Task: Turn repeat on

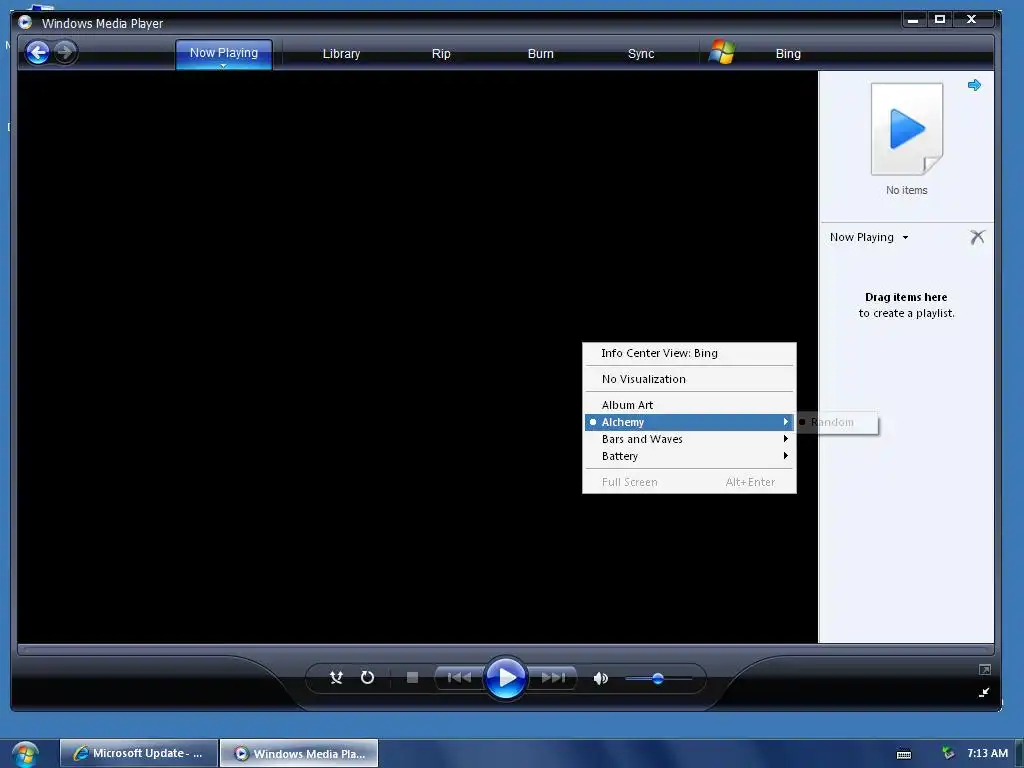Action: click(368, 678)
